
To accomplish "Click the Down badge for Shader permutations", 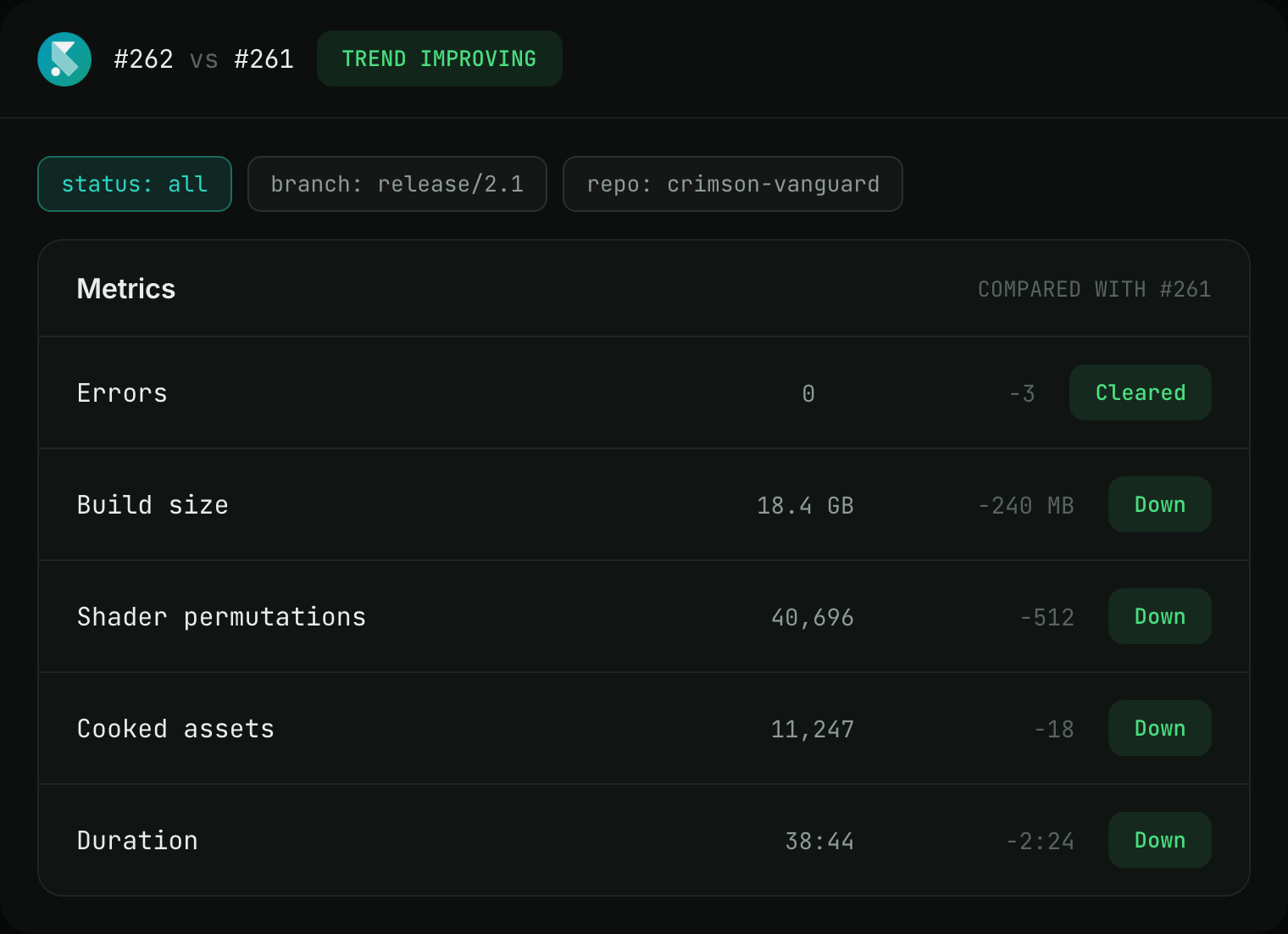I will click(x=1160, y=616).
